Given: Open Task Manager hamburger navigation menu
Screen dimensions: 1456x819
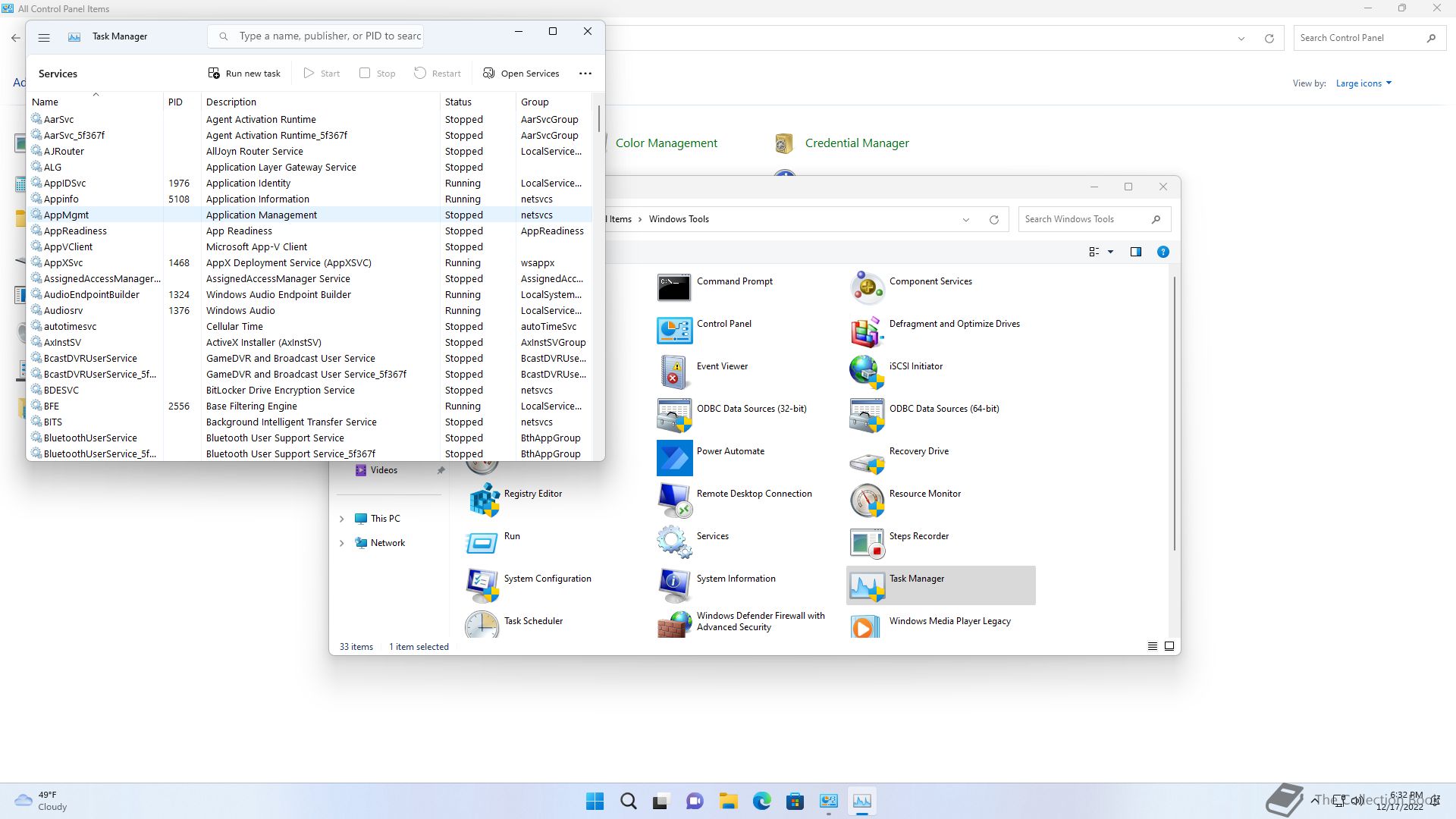Looking at the screenshot, I should (x=44, y=36).
